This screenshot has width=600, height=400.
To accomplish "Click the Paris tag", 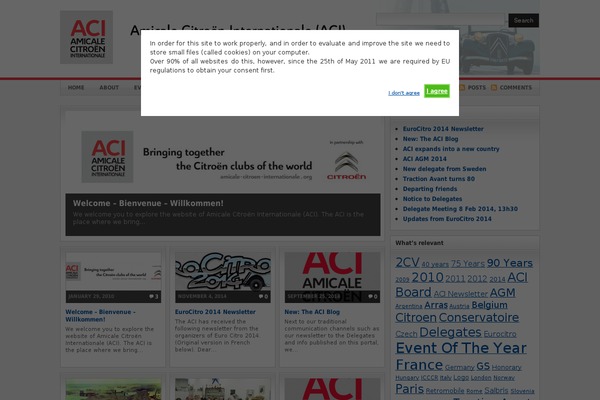I will tap(409, 389).
